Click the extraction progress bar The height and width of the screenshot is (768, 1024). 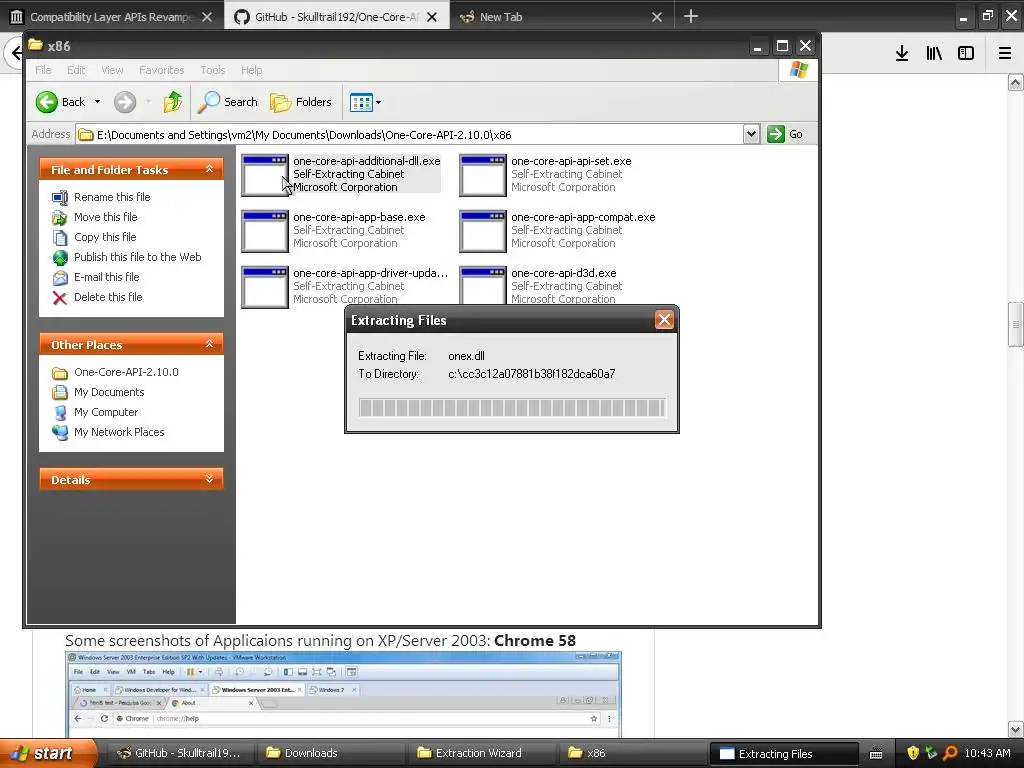click(512, 408)
